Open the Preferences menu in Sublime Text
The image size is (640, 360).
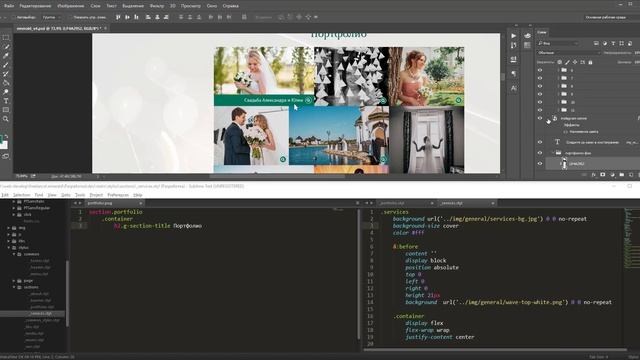coord(118,195)
